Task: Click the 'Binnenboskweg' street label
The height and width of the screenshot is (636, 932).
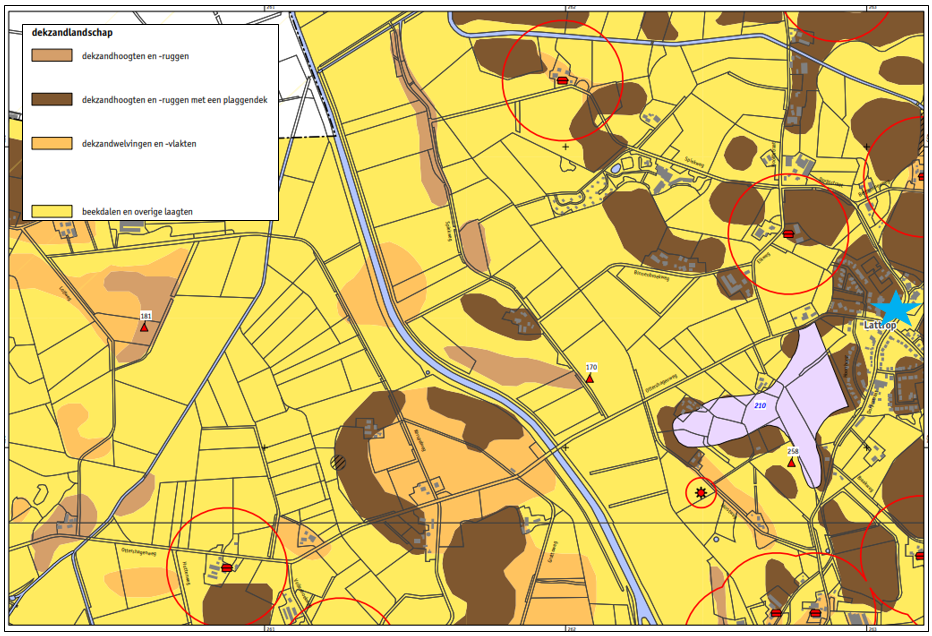Action: 652,275
